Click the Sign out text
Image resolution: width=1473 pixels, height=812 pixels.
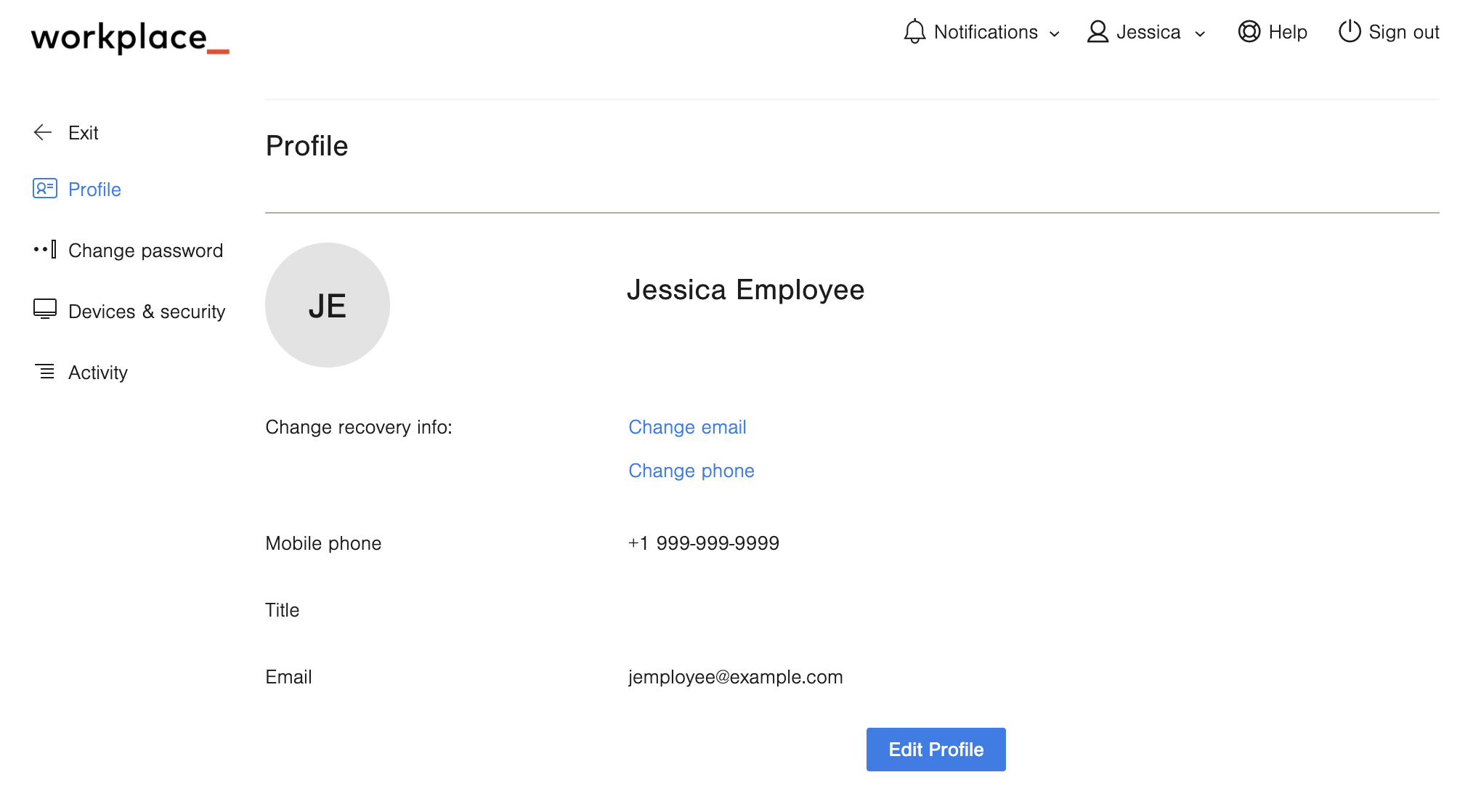point(1403,33)
